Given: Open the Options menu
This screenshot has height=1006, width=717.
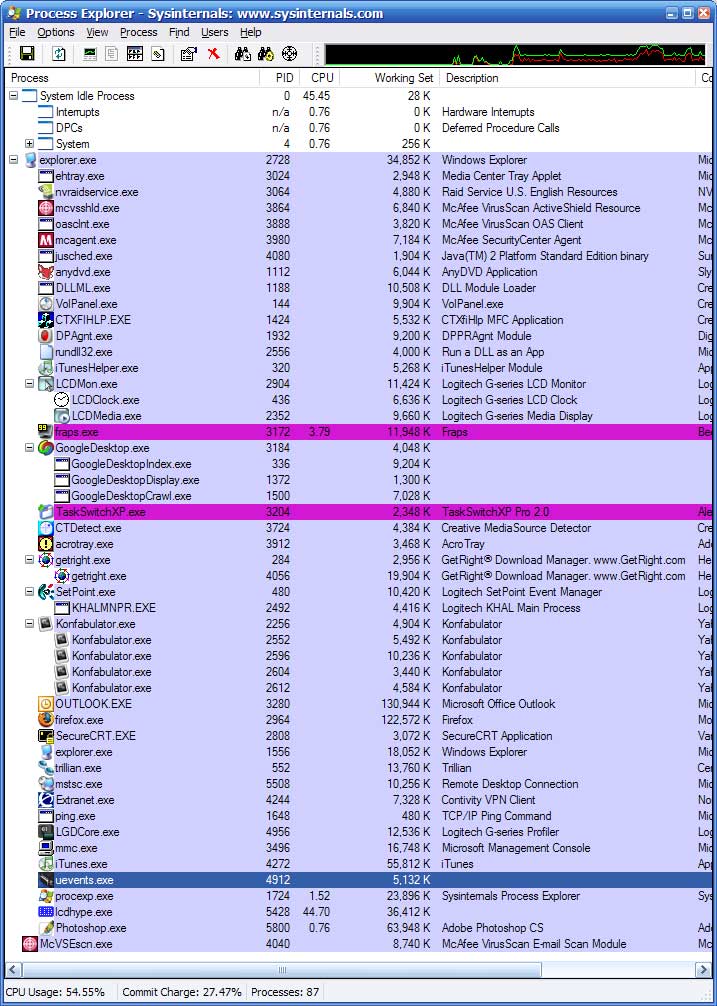Looking at the screenshot, I should 55,32.
